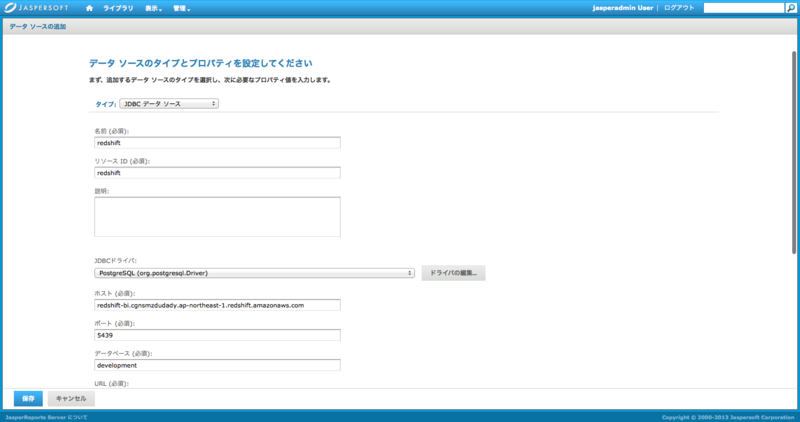Click the ポート field showing 5439
The width and height of the screenshot is (800, 422).
point(217,335)
